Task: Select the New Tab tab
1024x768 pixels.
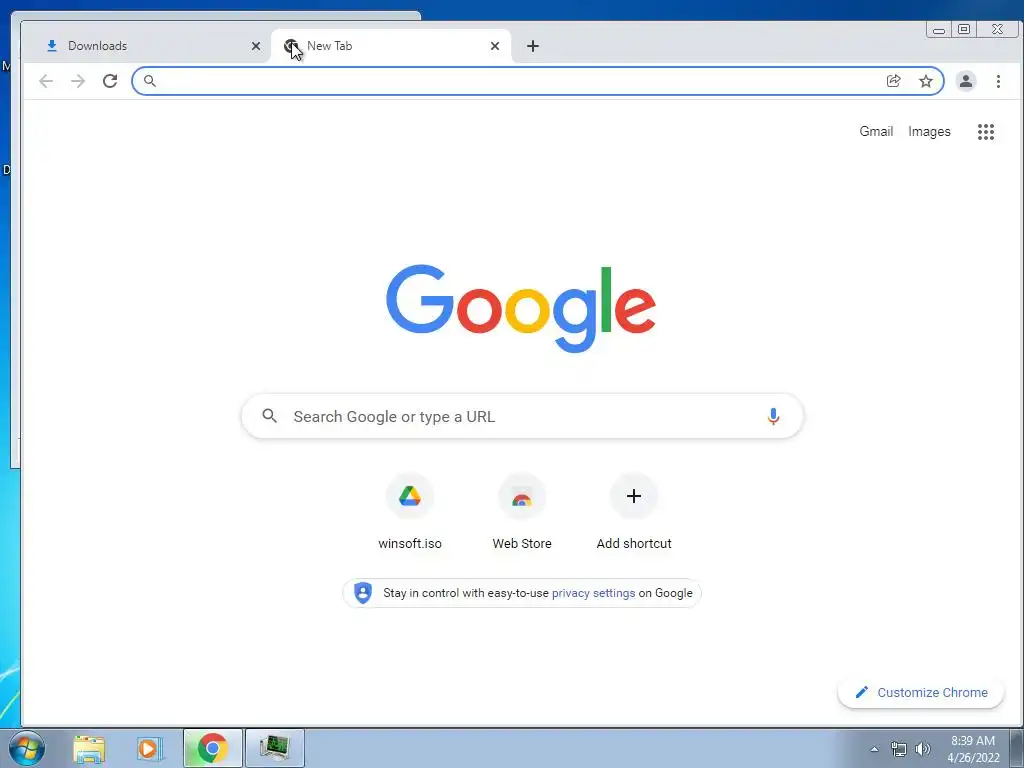Action: point(391,46)
